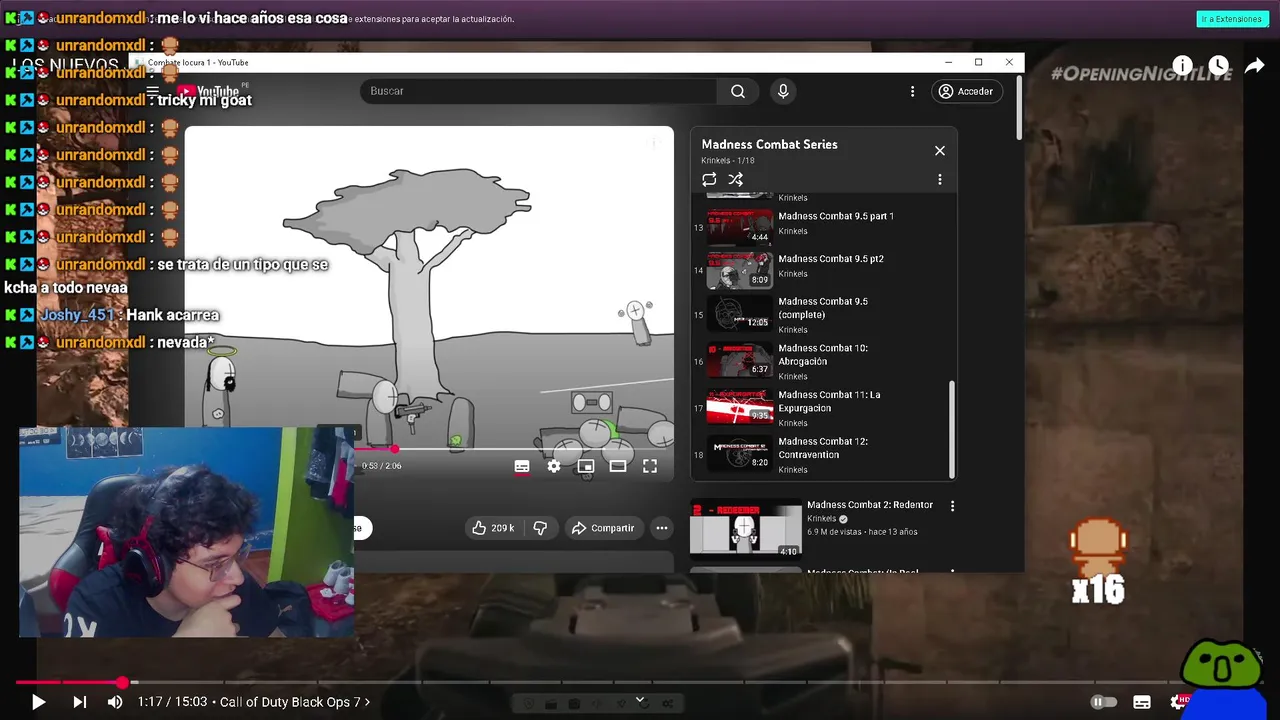
Task: Click the watch later clock icon
Action: [x=1218, y=66]
